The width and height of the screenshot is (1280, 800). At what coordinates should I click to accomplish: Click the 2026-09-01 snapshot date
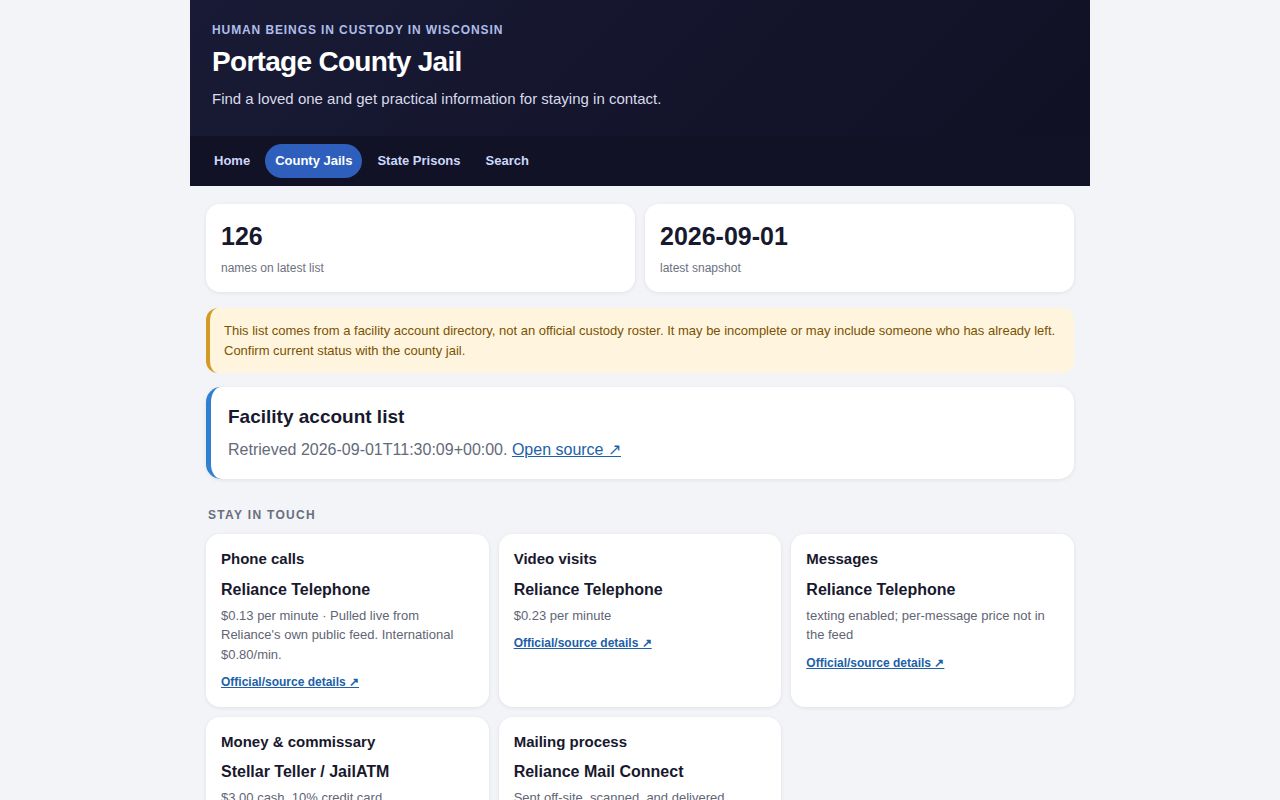click(724, 237)
